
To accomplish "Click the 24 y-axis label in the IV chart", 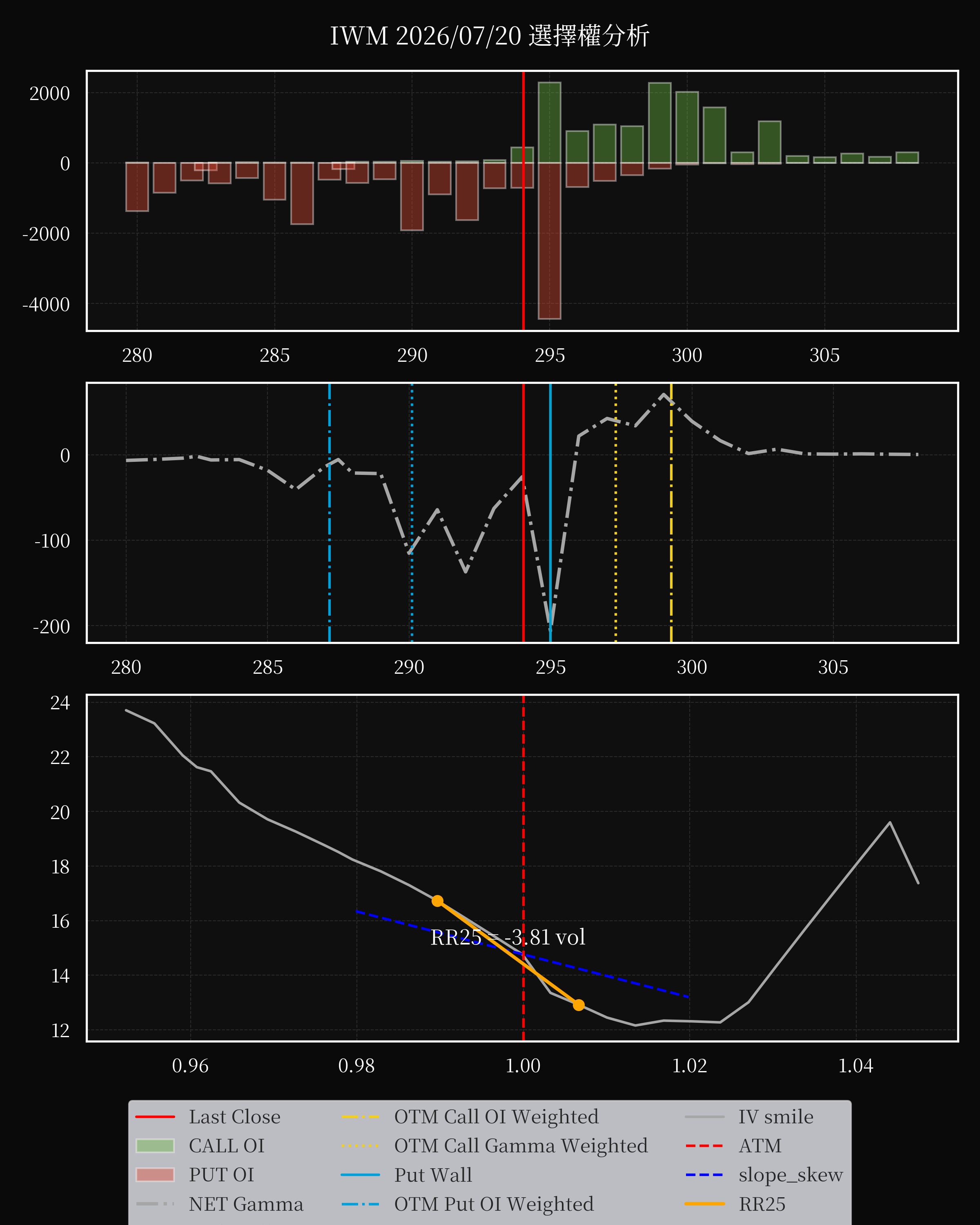I will coord(60,703).
